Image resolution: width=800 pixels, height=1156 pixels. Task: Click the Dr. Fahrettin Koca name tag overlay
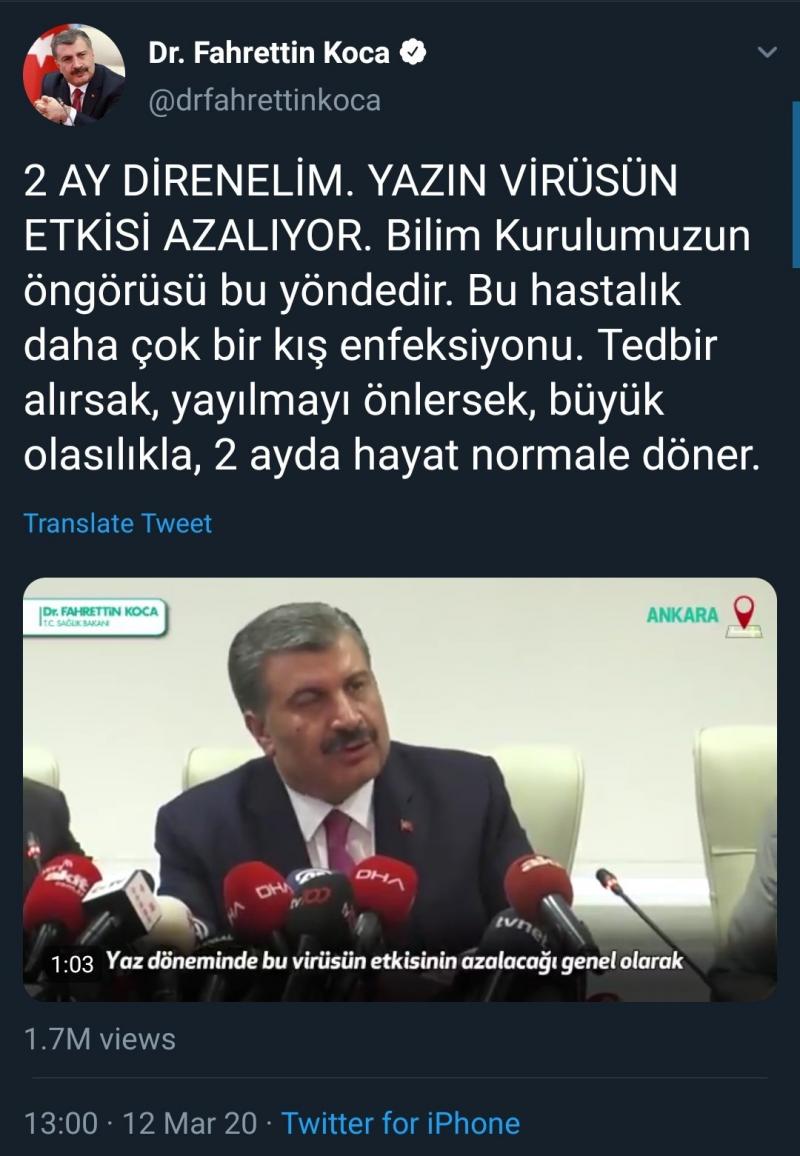click(102, 616)
